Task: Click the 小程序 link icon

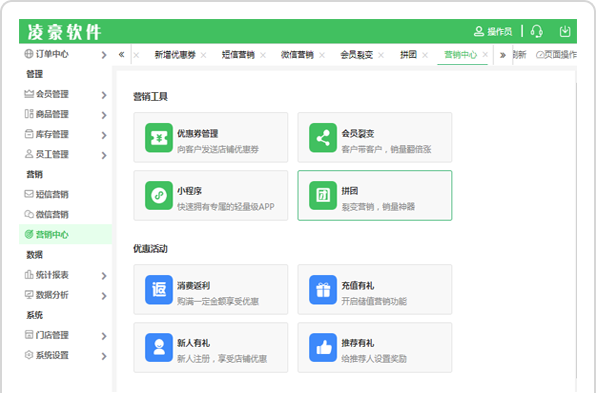Action: point(159,195)
